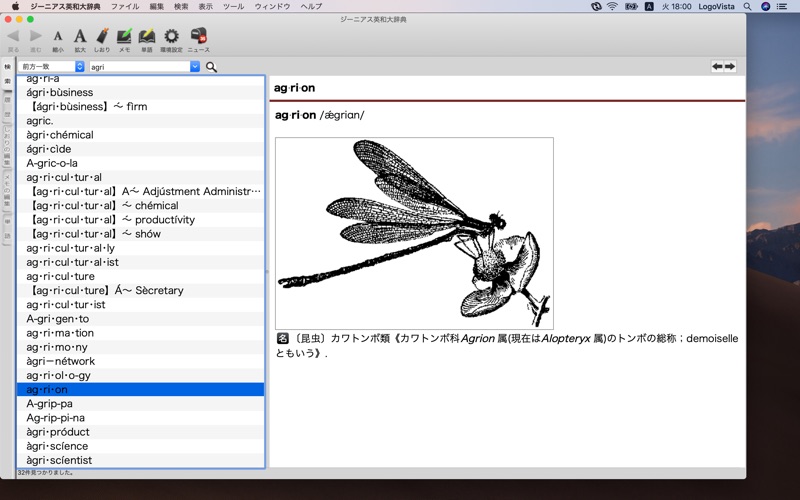
Task: Click the Wi-Fi status icon
Action: [612, 6]
